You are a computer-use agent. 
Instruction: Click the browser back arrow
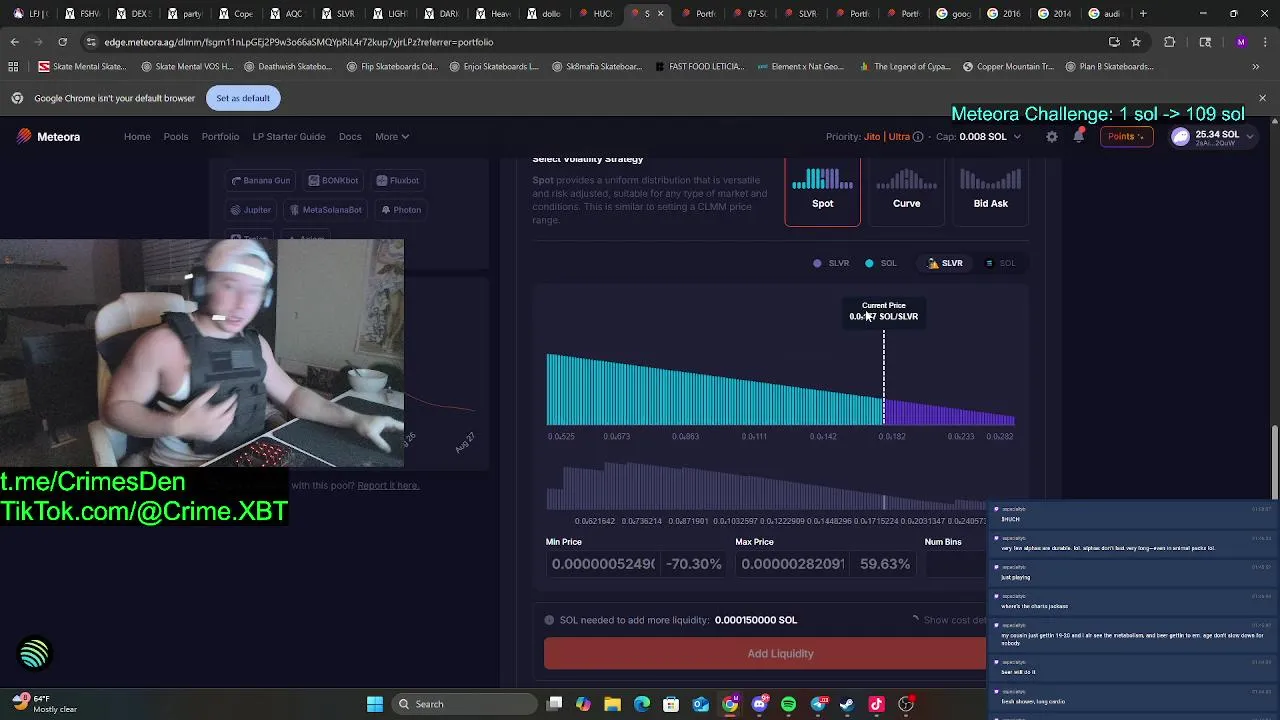click(14, 42)
